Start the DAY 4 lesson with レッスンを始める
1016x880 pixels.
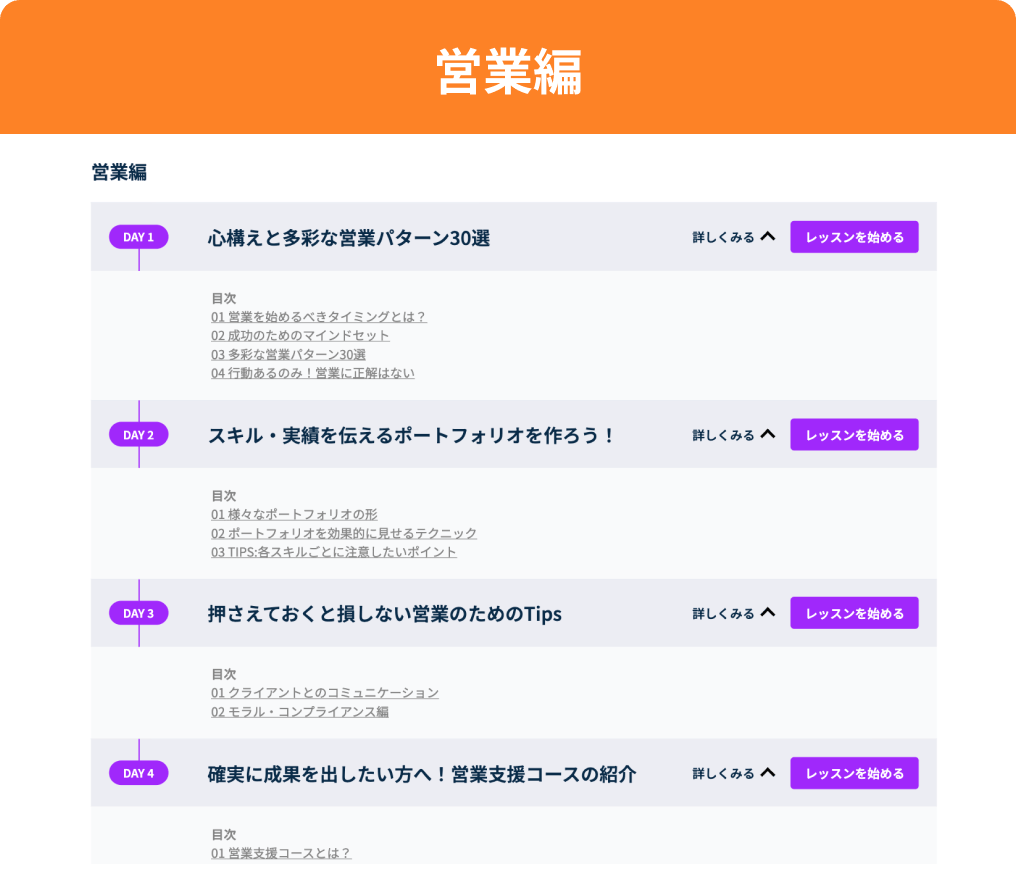854,773
